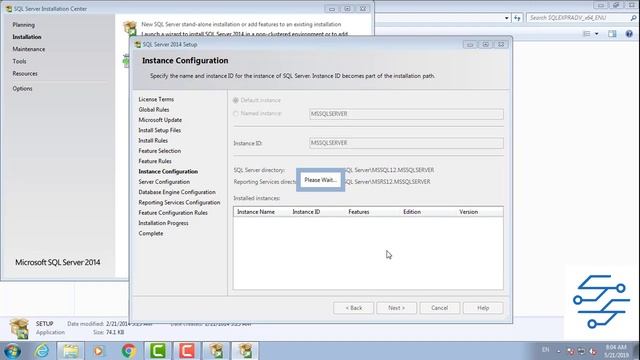Click Feature Selection step
The height and width of the screenshot is (360, 640).
[x=160, y=151]
